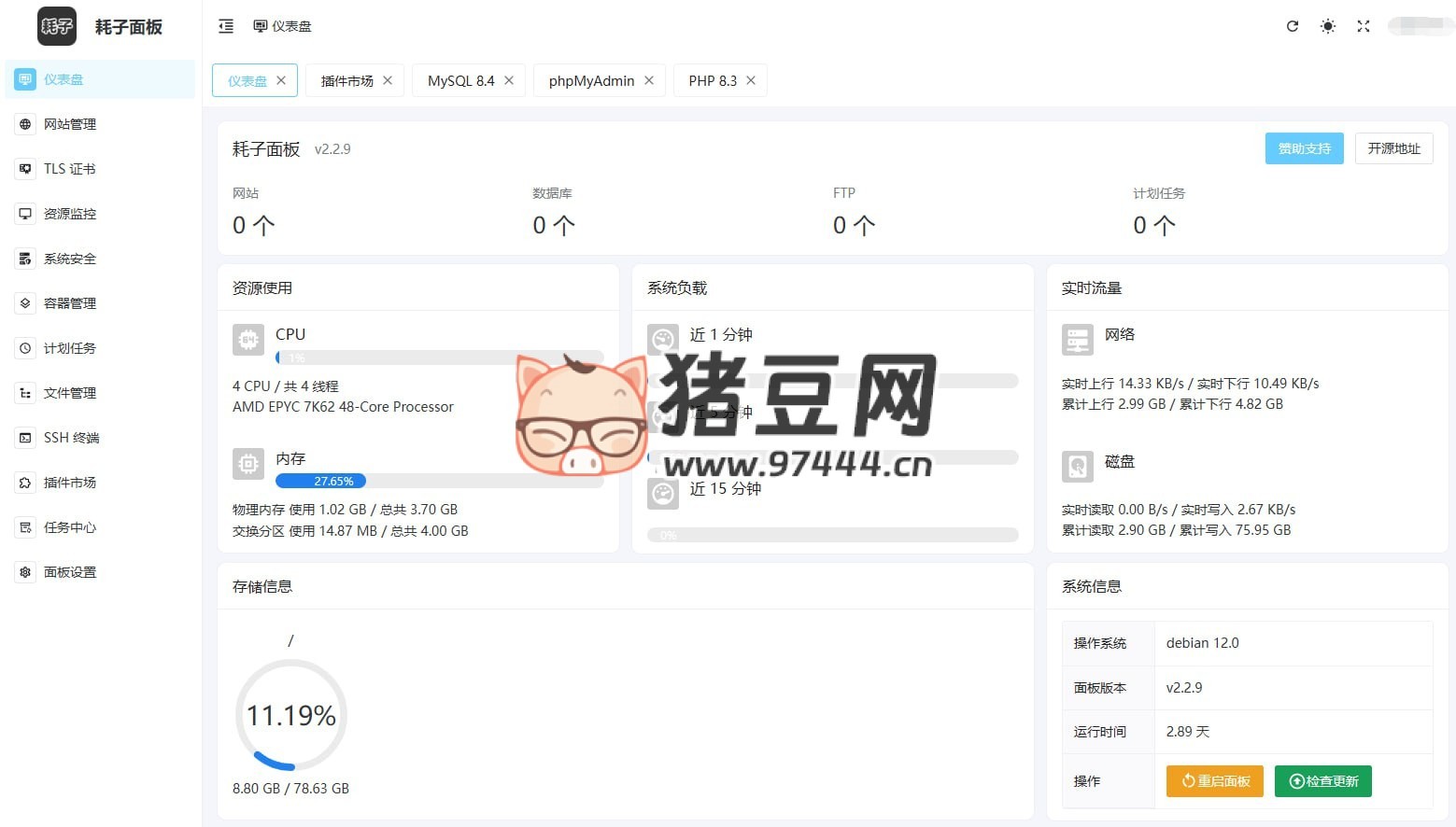Image resolution: width=1456 pixels, height=827 pixels.
Task: Click the debian 12.0 value
Action: coord(1203,643)
